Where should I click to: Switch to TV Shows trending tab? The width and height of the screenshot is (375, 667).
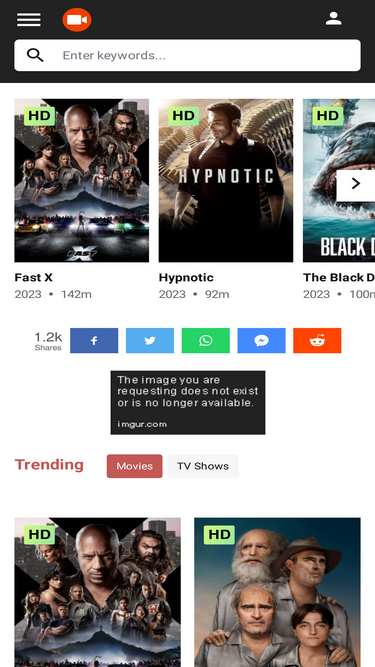(x=203, y=466)
